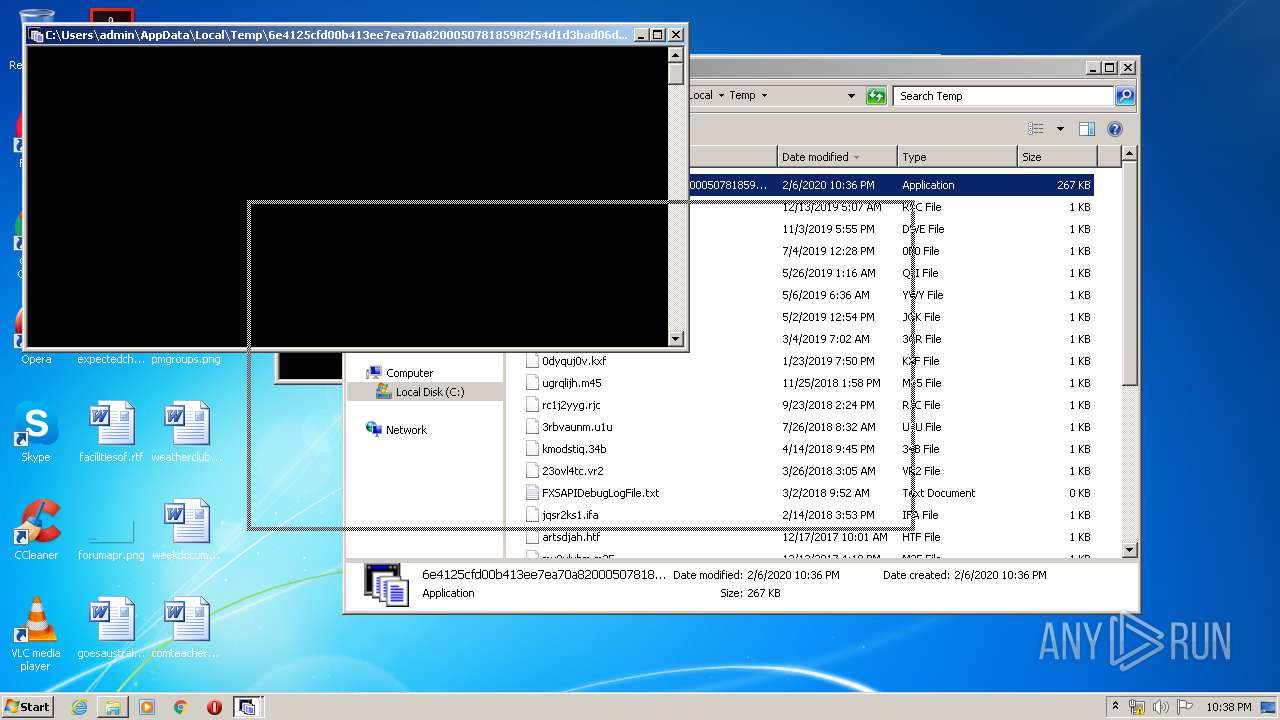Select file ugrqlijh.m45

571,383
